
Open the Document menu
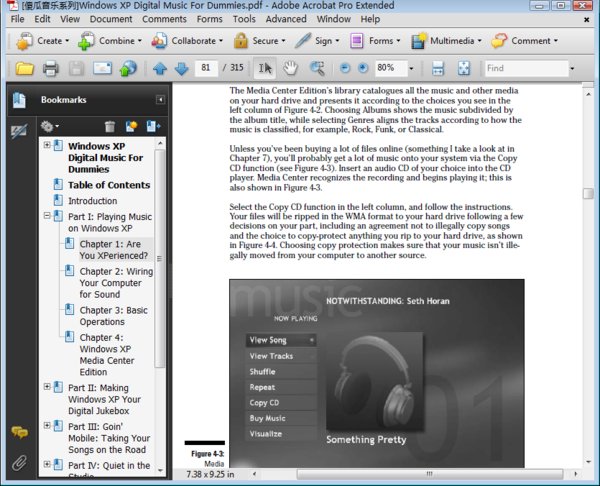(x=111, y=19)
